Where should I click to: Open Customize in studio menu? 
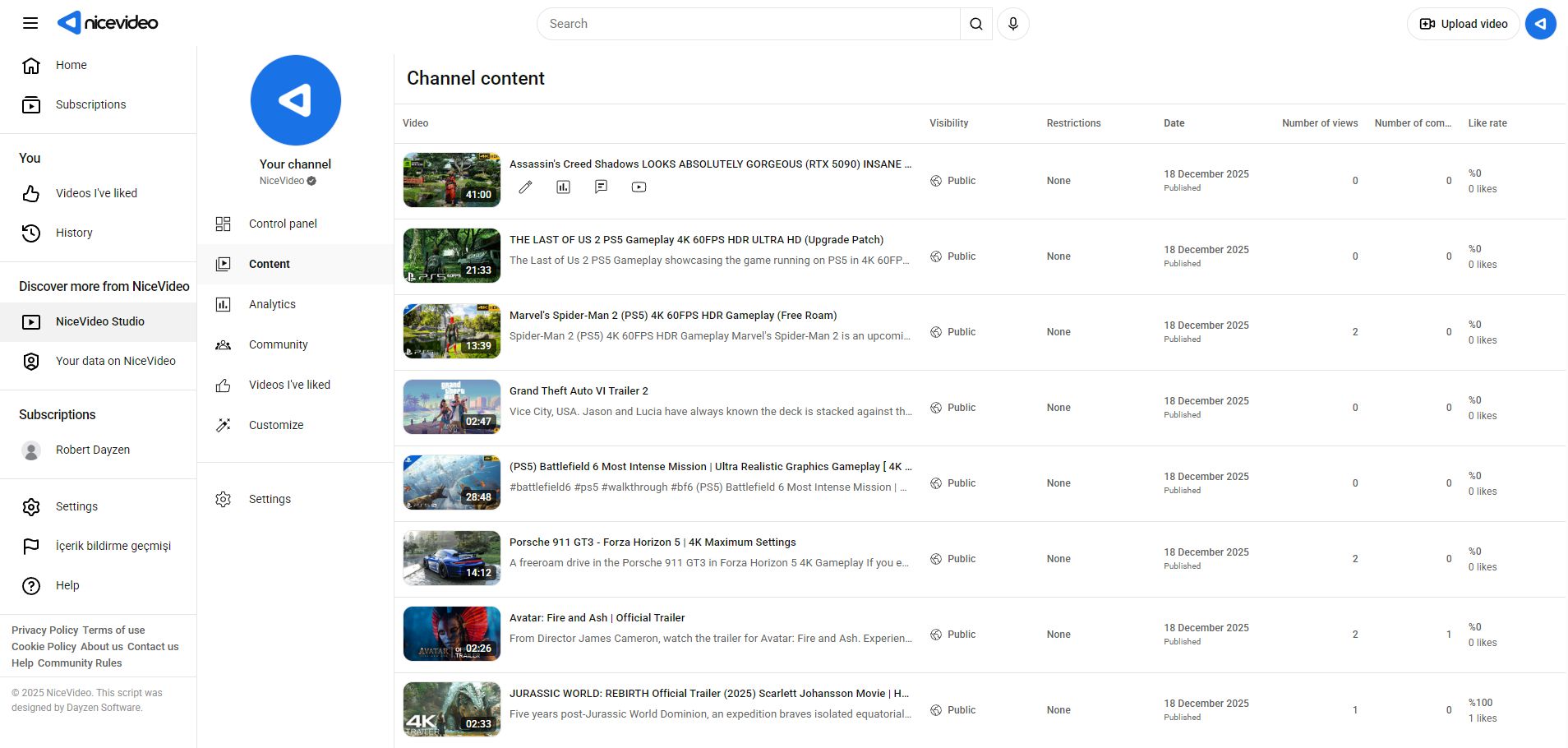(x=296, y=425)
